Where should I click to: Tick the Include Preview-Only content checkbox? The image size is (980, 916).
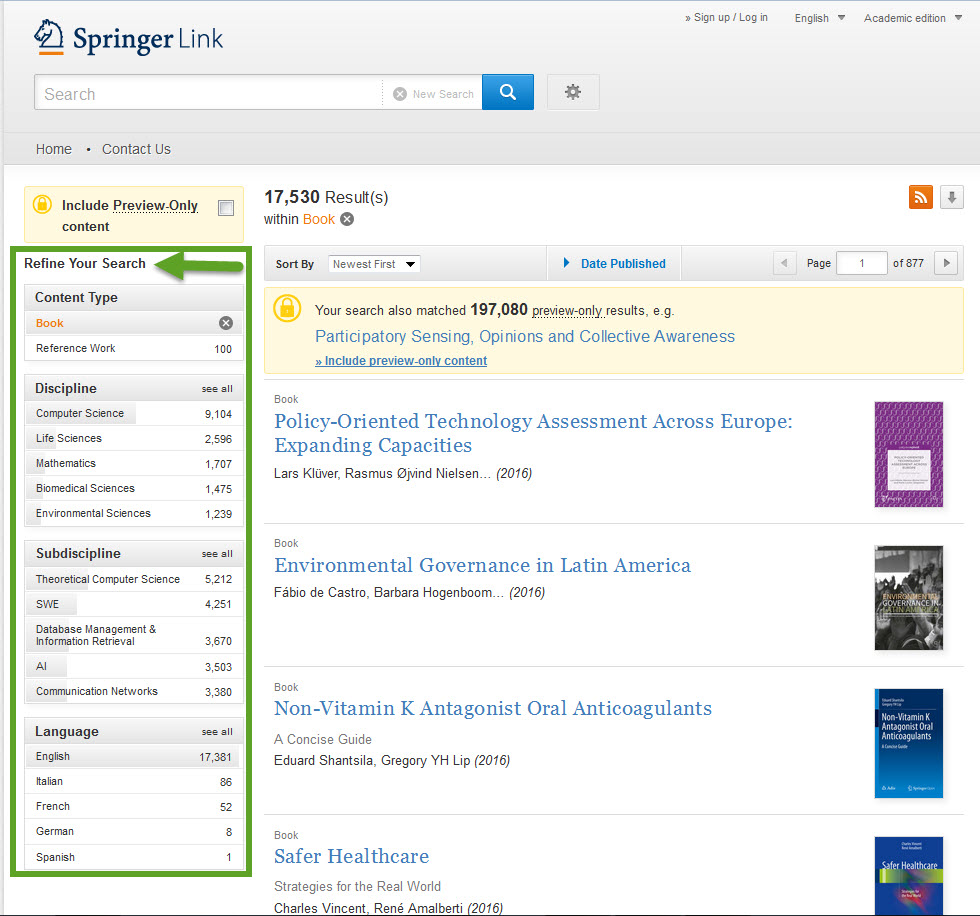[x=226, y=208]
